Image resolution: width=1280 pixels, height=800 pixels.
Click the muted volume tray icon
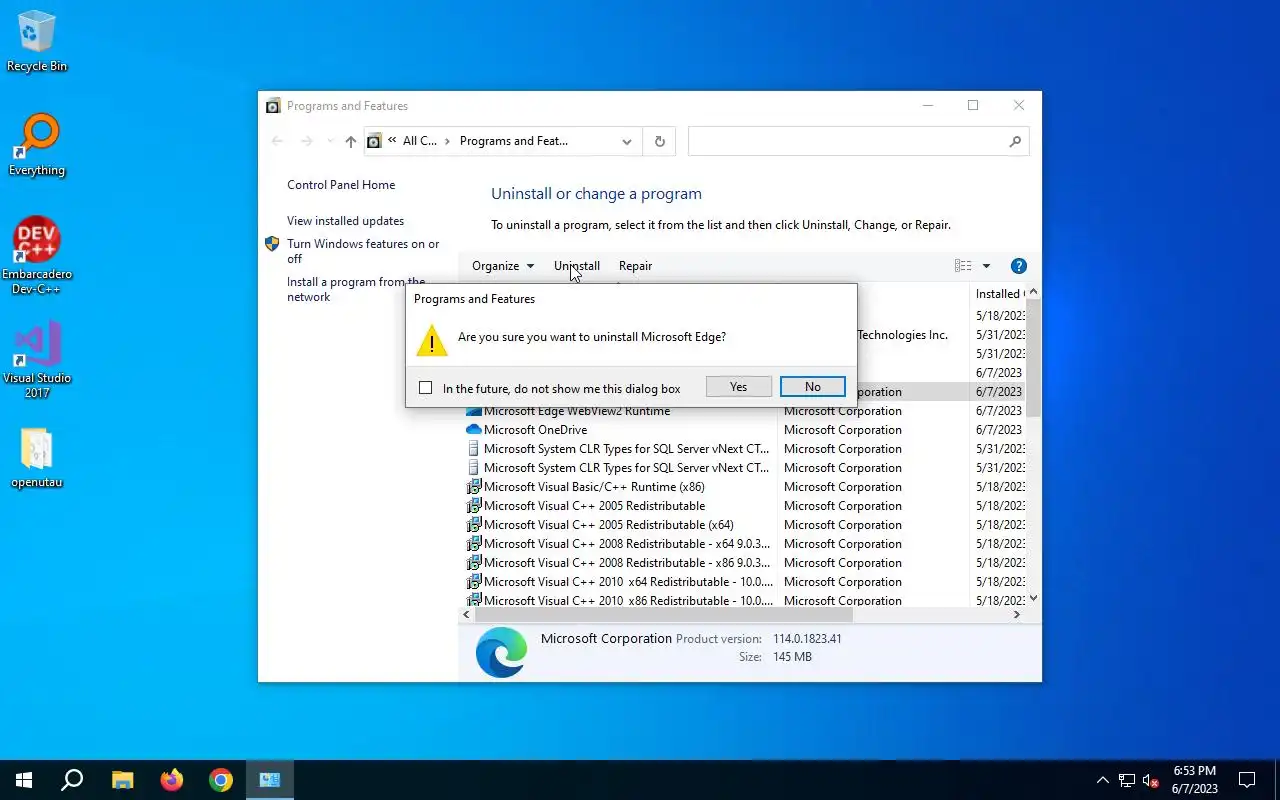point(1151,780)
